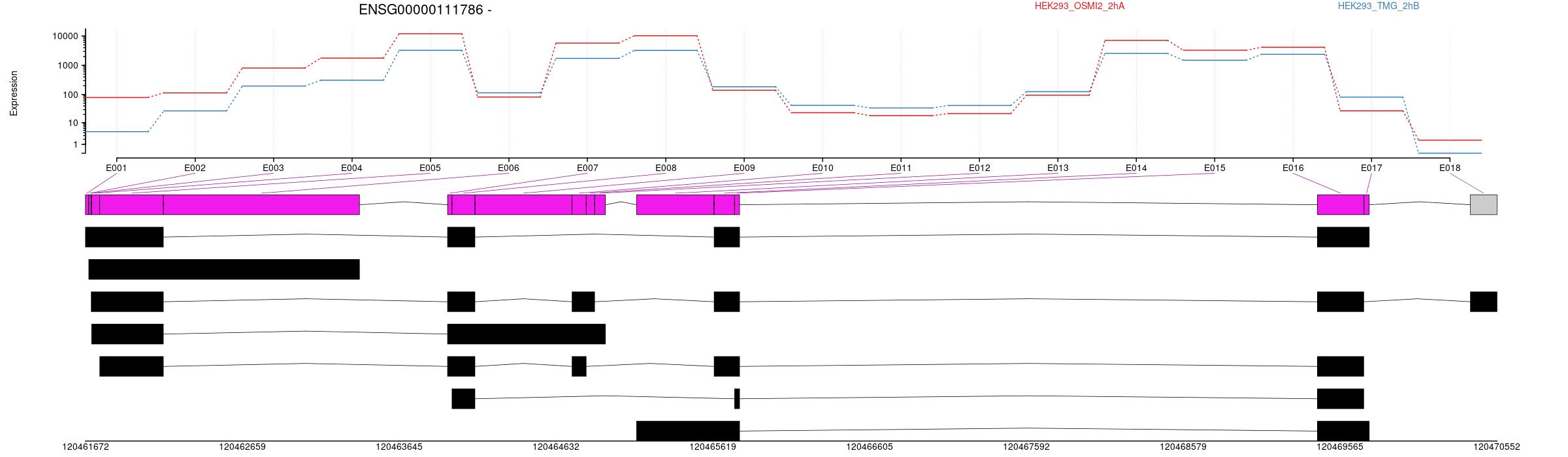Click y-axis tick label 10
The width and height of the screenshot is (1568, 457).
(73, 123)
